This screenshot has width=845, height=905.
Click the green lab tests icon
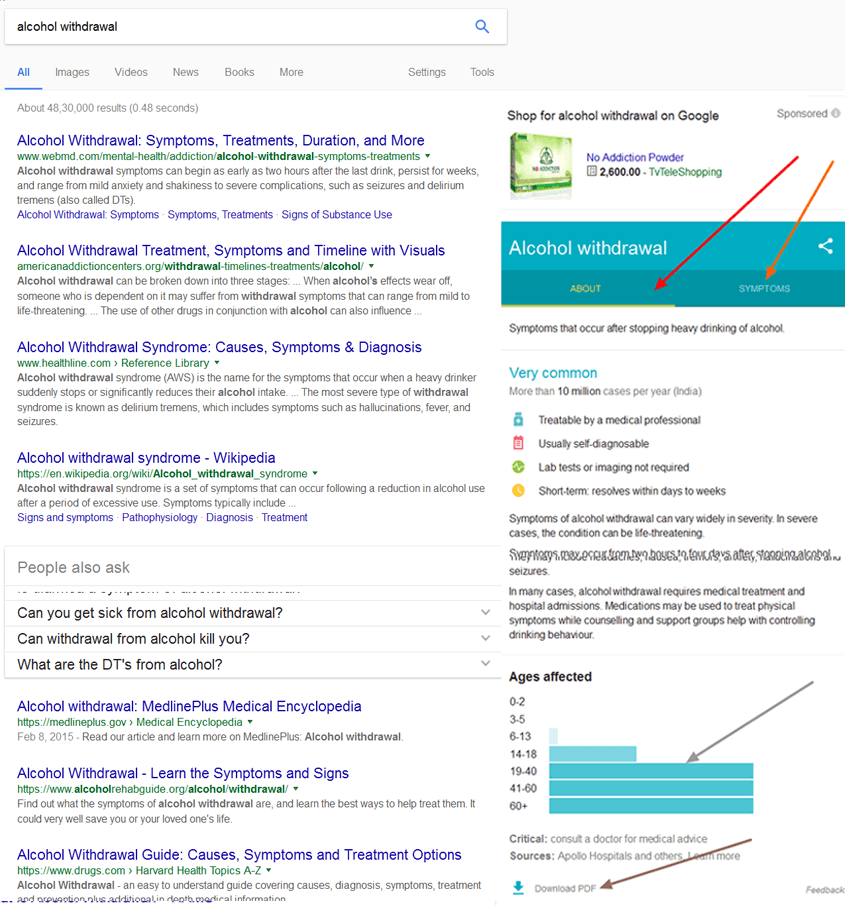[518, 467]
